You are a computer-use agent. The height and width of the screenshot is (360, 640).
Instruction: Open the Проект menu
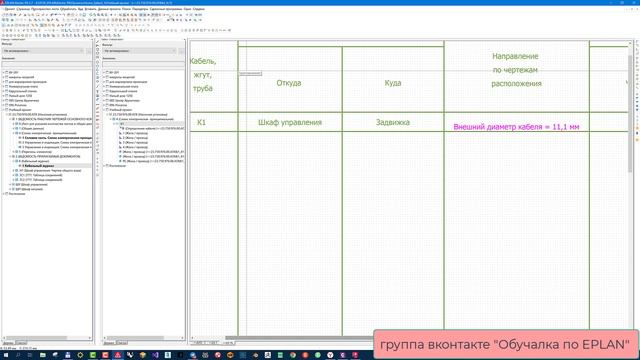pyautogui.click(x=10, y=9)
